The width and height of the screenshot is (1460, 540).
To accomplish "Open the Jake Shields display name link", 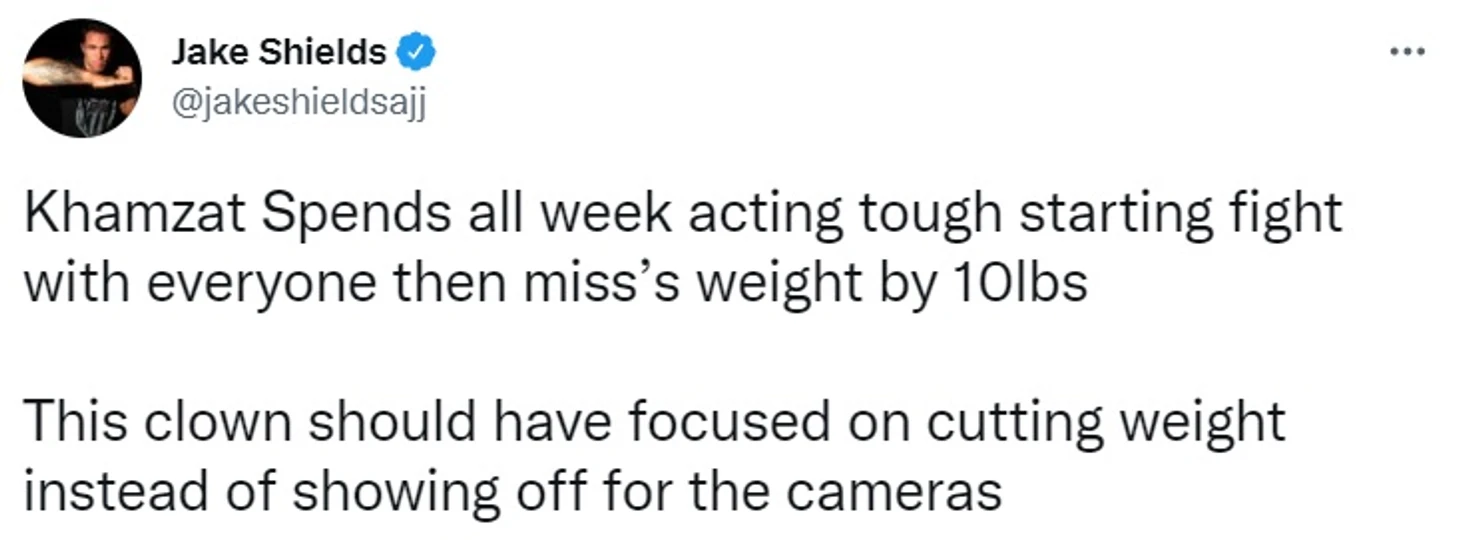I will [278, 52].
